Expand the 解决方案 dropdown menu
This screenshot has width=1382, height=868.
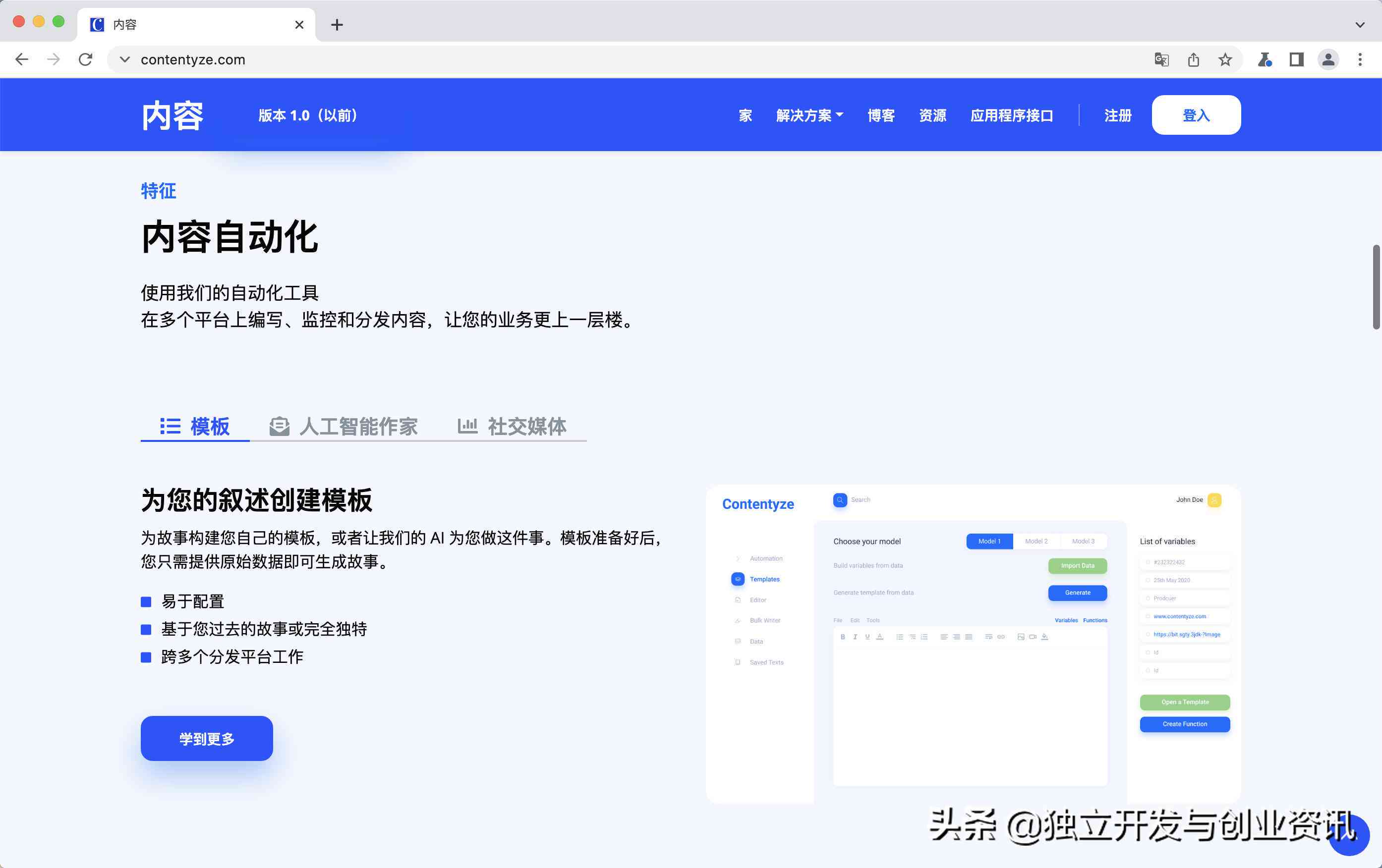tap(809, 115)
